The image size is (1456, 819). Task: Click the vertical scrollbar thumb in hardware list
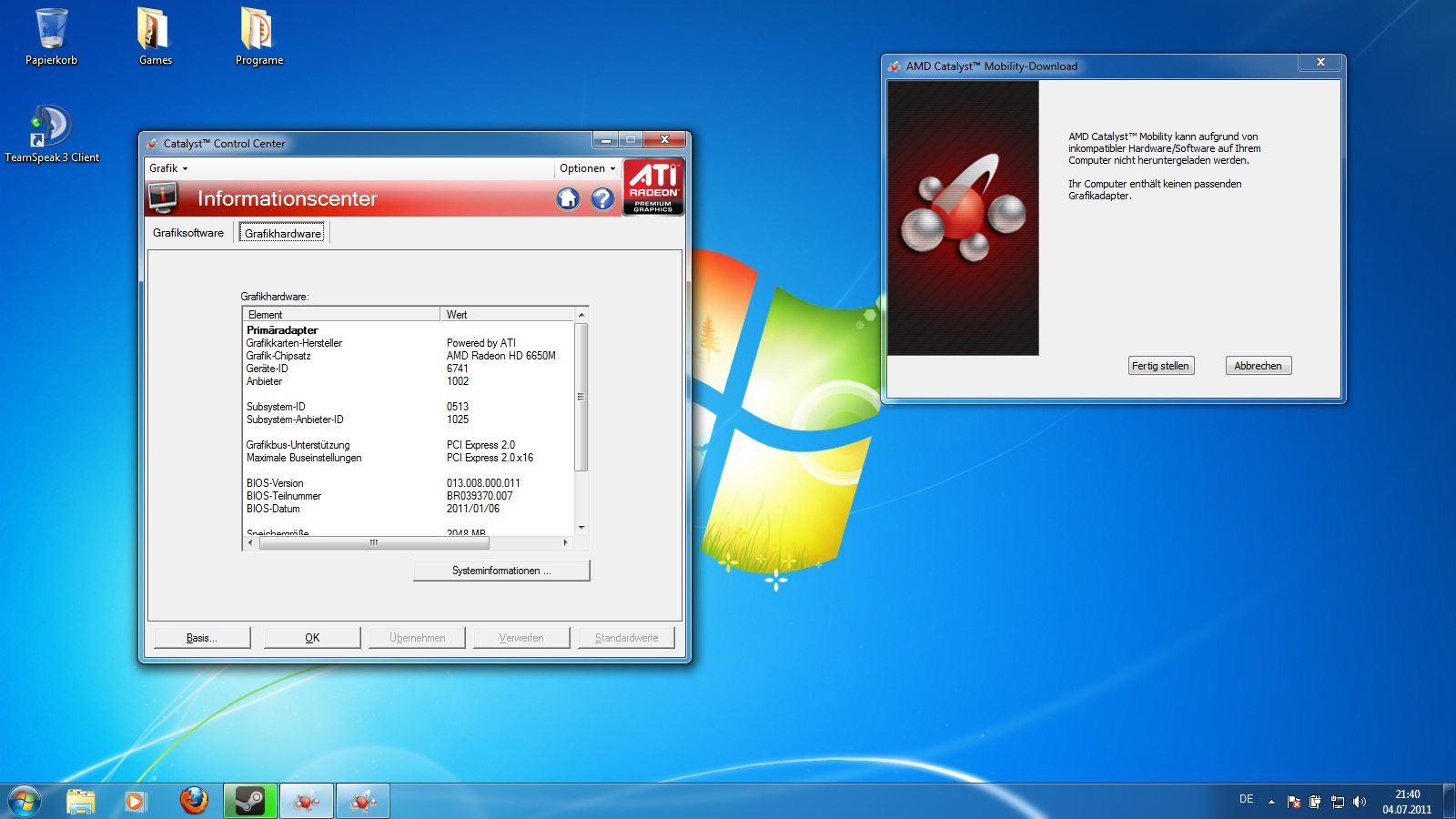581,397
